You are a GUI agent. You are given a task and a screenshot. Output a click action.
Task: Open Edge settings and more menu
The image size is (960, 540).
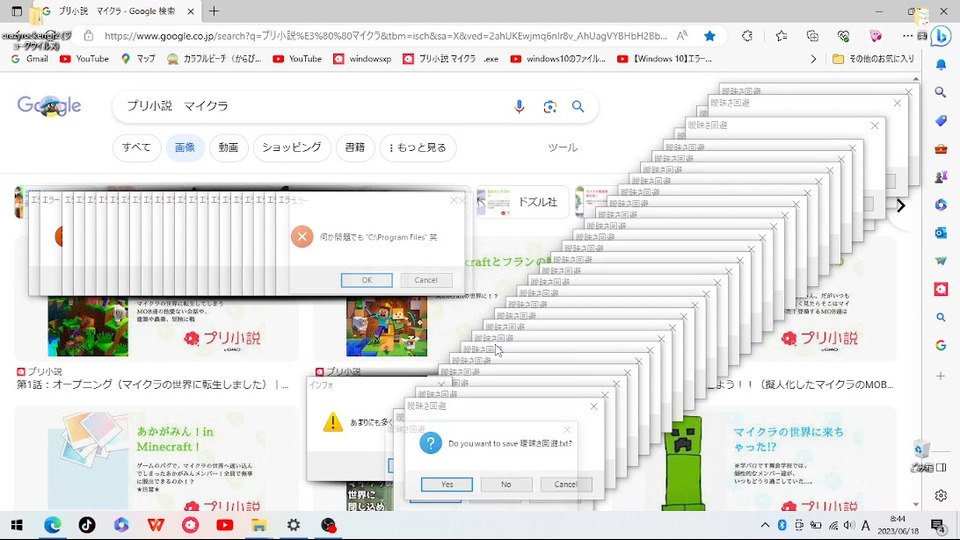[x=907, y=36]
